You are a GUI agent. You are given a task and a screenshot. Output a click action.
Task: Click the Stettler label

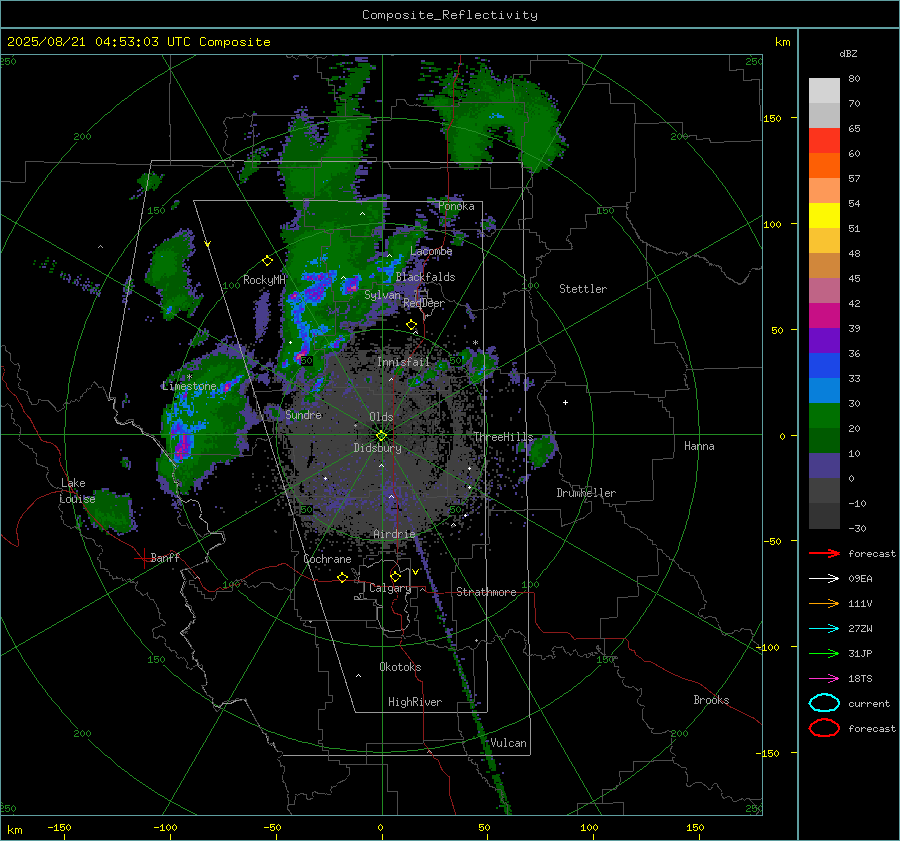point(583,289)
